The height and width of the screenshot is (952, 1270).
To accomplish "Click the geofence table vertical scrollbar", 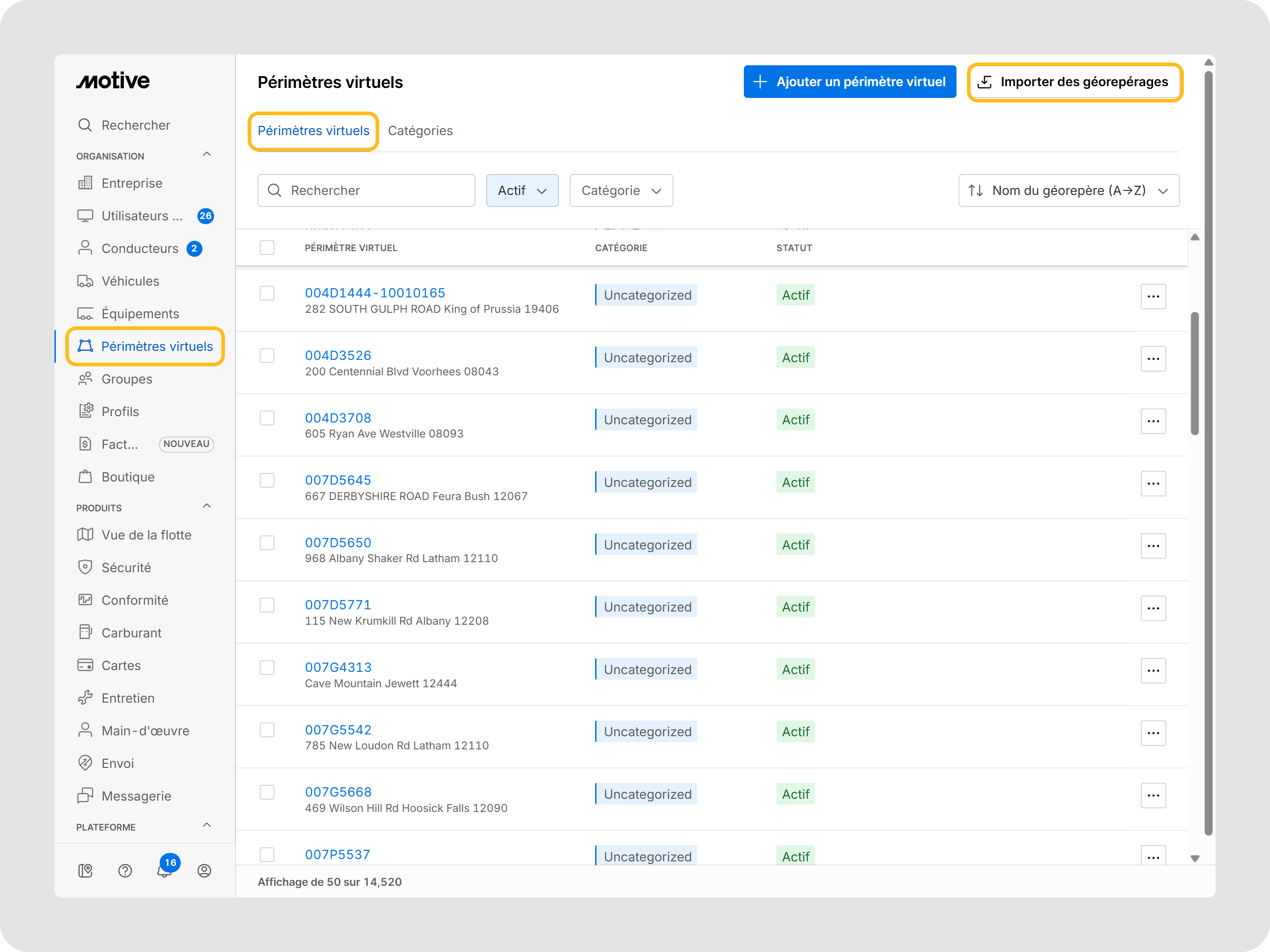I will (x=1195, y=373).
